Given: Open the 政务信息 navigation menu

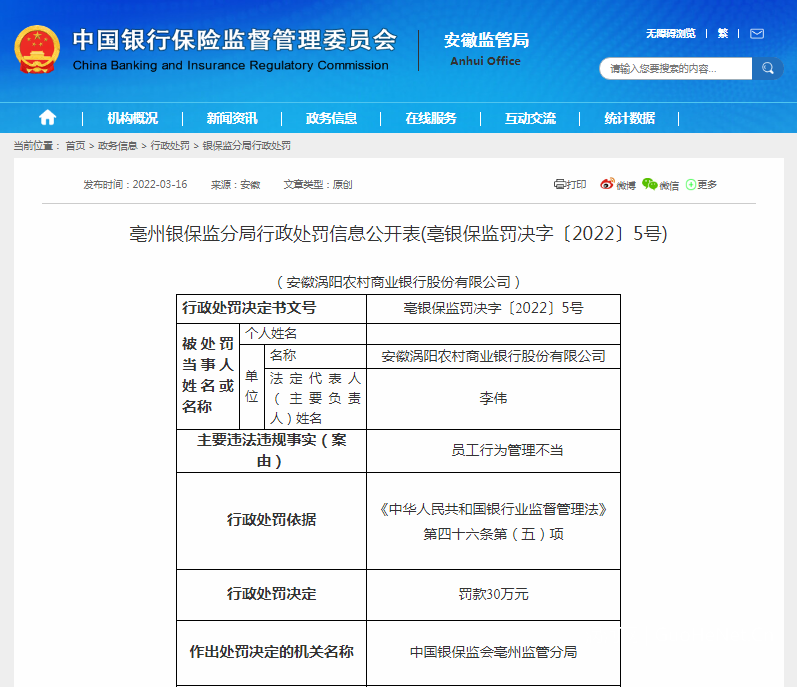Looking at the screenshot, I should tap(331, 117).
